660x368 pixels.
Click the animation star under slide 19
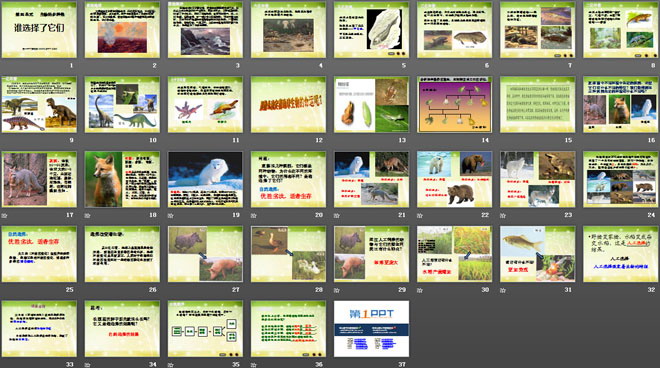170,215
